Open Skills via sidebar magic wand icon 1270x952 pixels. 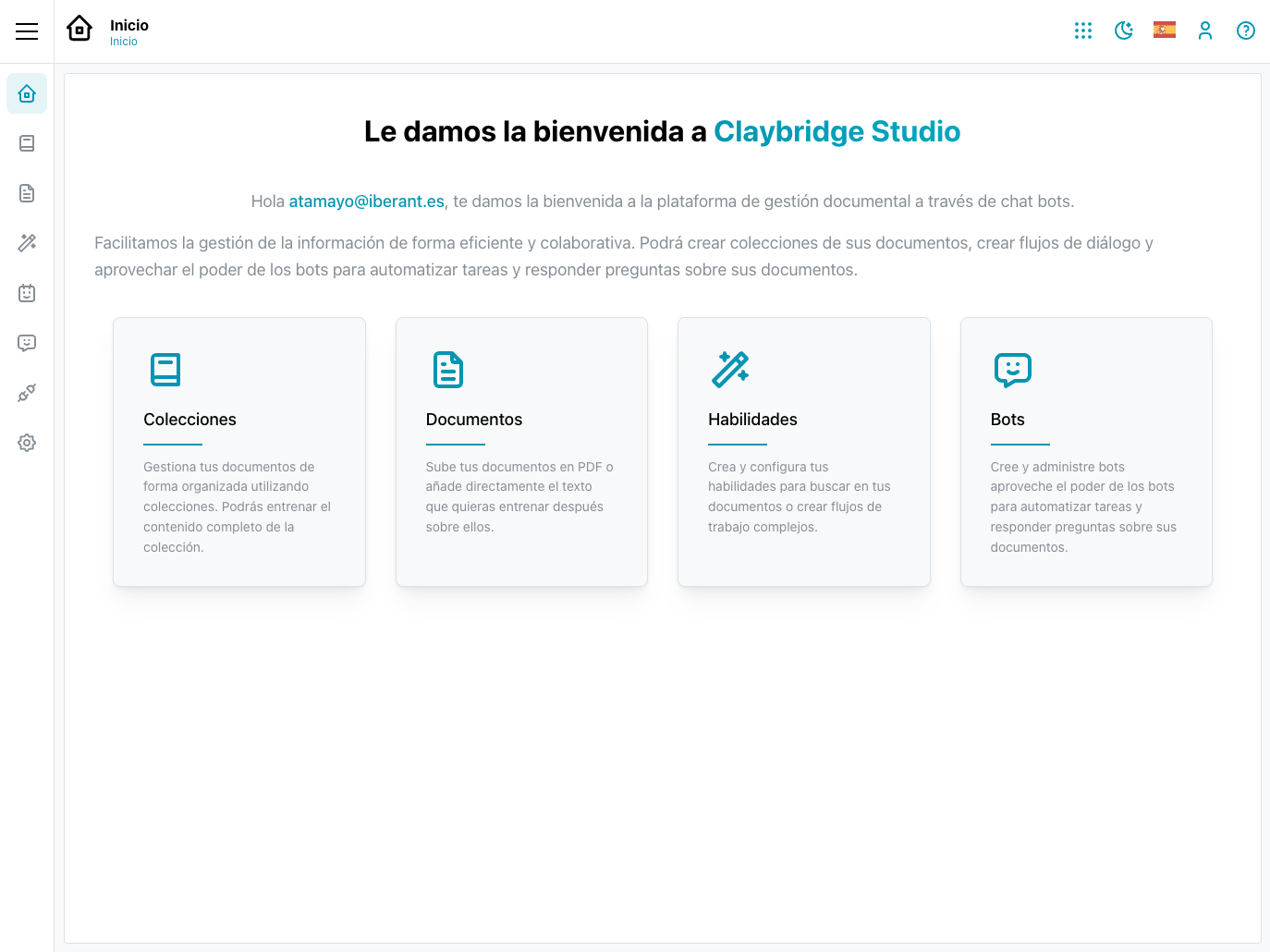[27, 243]
